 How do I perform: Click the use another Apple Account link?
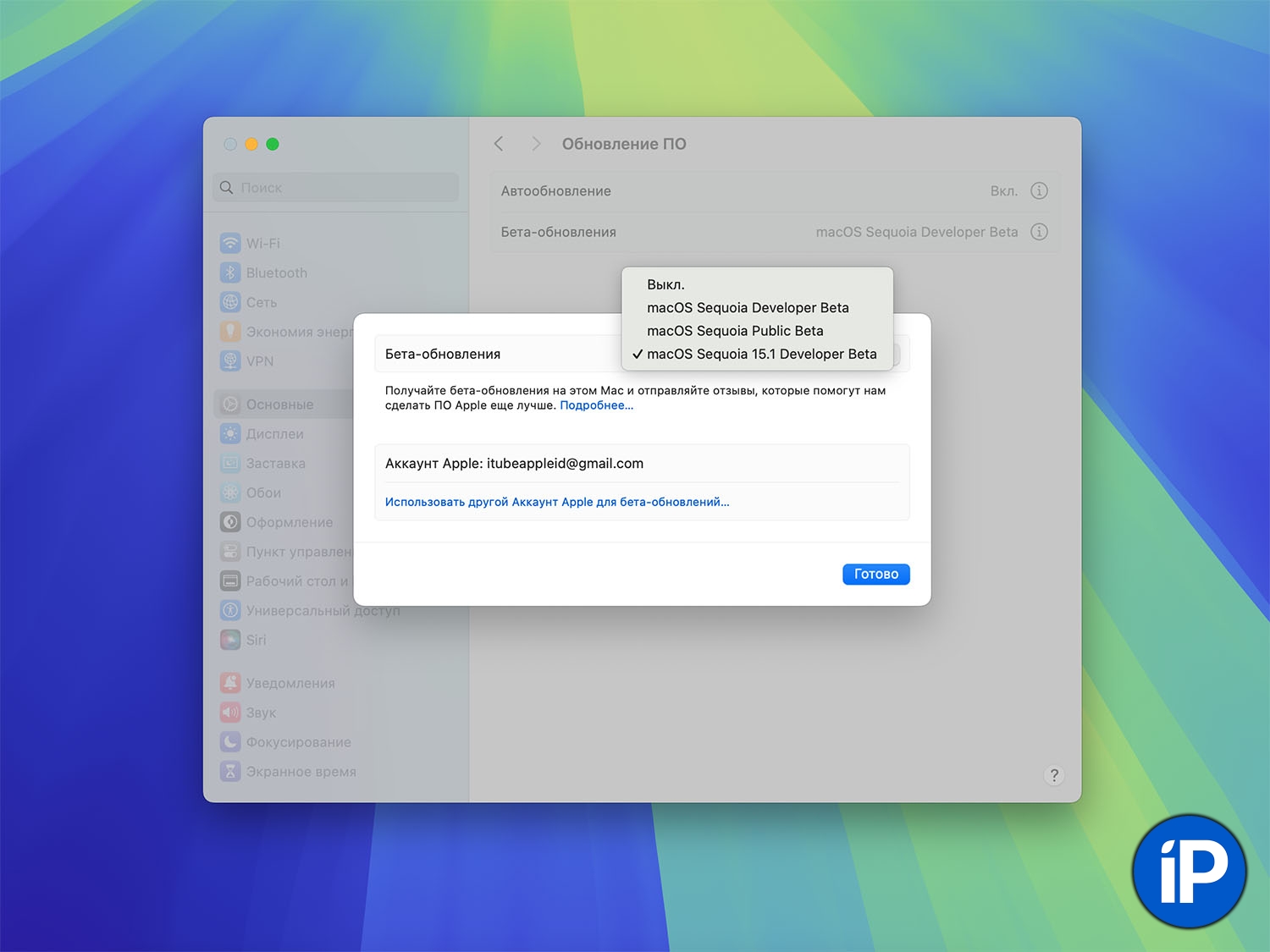[556, 503]
